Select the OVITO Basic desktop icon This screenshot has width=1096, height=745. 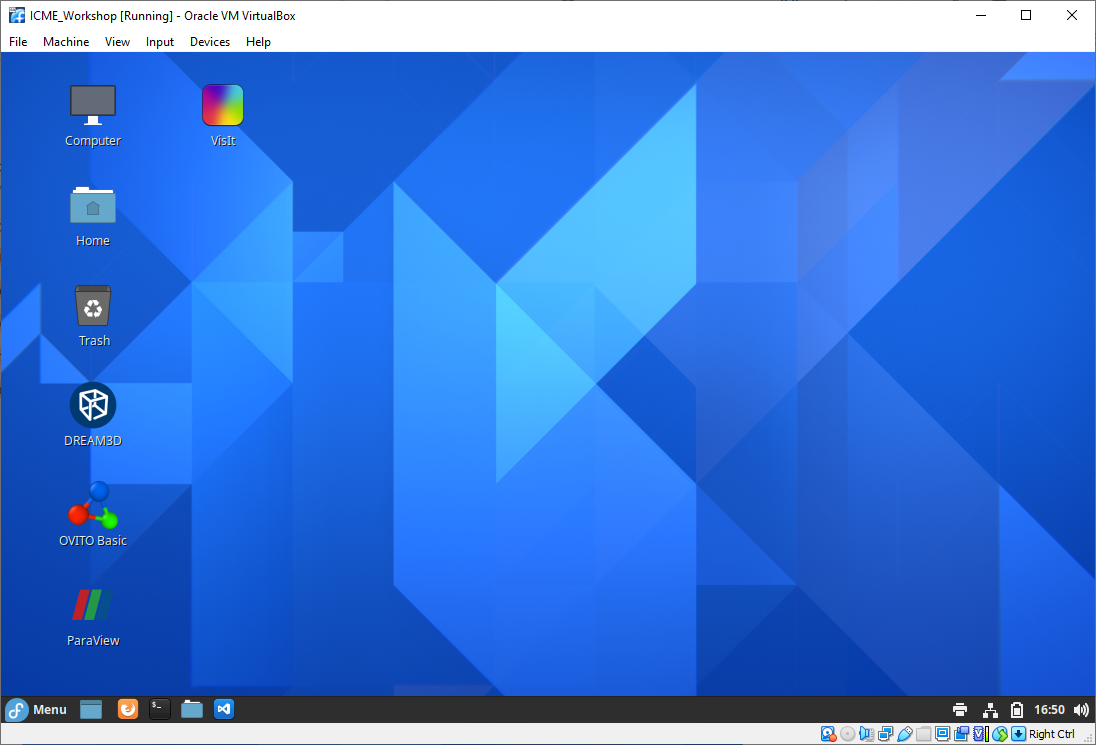tap(93, 514)
